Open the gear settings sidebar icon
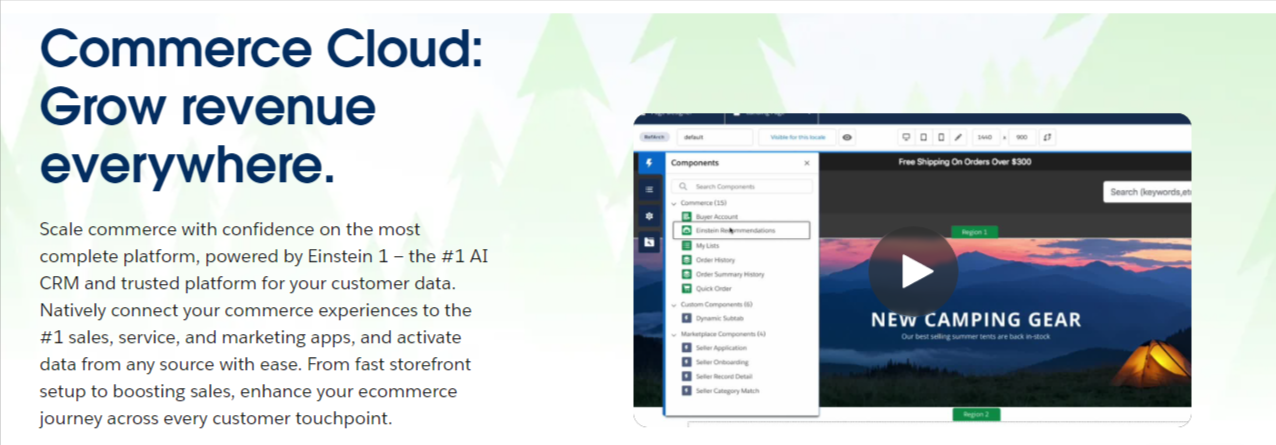 click(648, 215)
